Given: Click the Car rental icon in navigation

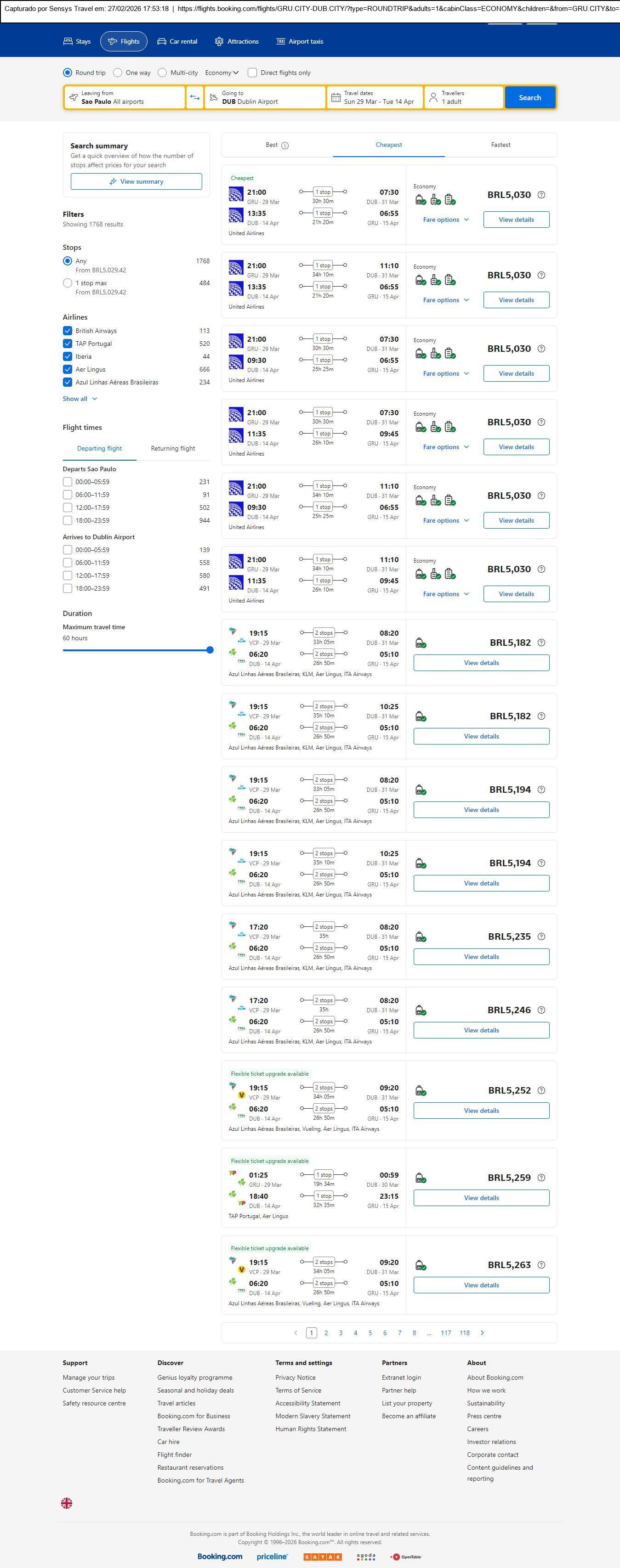Looking at the screenshot, I should [x=161, y=41].
